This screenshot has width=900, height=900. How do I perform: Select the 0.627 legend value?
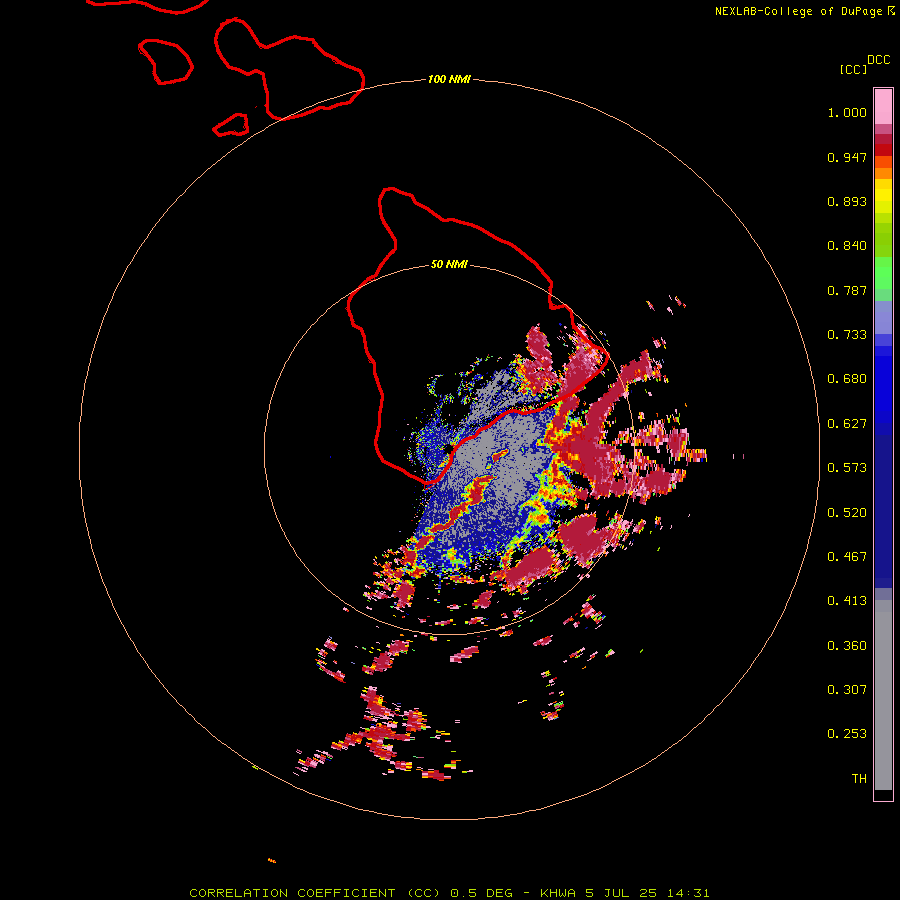click(x=847, y=424)
